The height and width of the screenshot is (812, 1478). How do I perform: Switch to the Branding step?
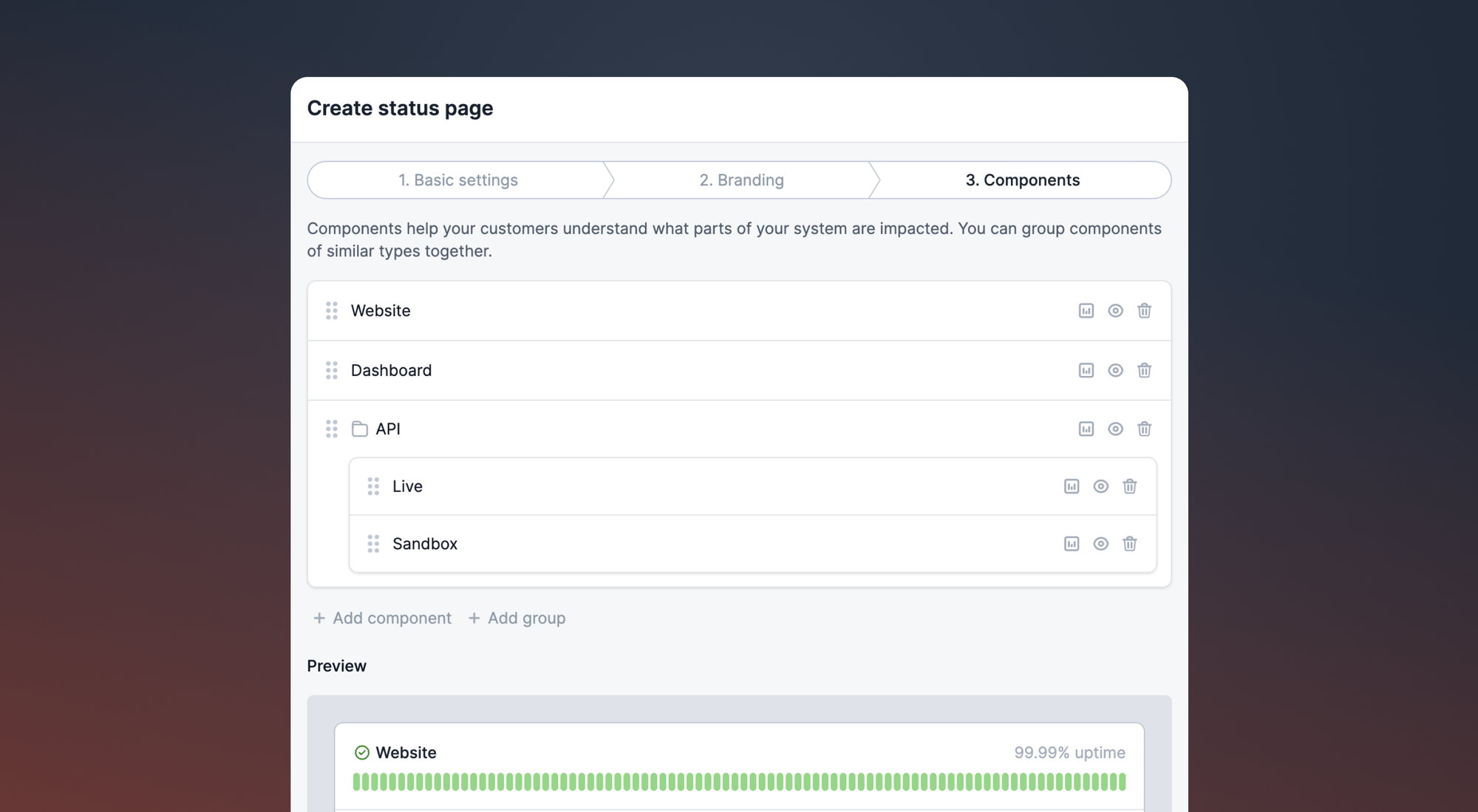pos(741,180)
